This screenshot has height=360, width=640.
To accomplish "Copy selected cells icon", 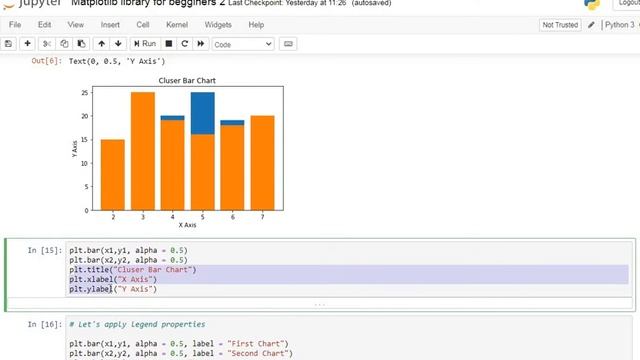I will click(x=64, y=44).
